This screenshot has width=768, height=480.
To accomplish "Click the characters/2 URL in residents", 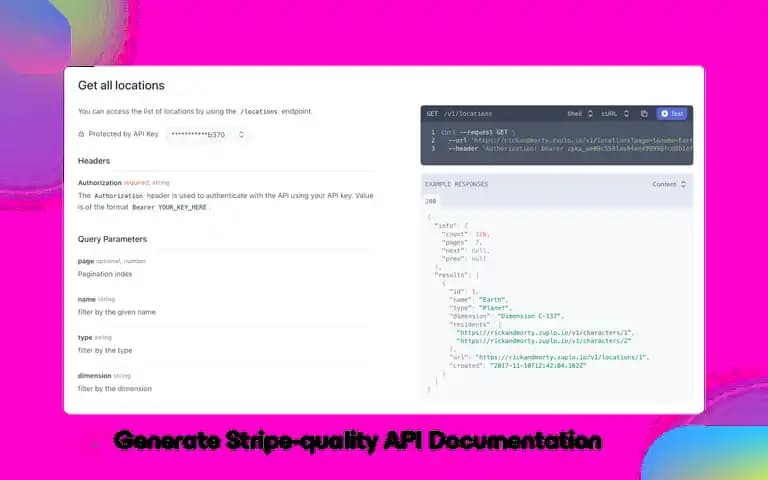I will (x=544, y=341).
